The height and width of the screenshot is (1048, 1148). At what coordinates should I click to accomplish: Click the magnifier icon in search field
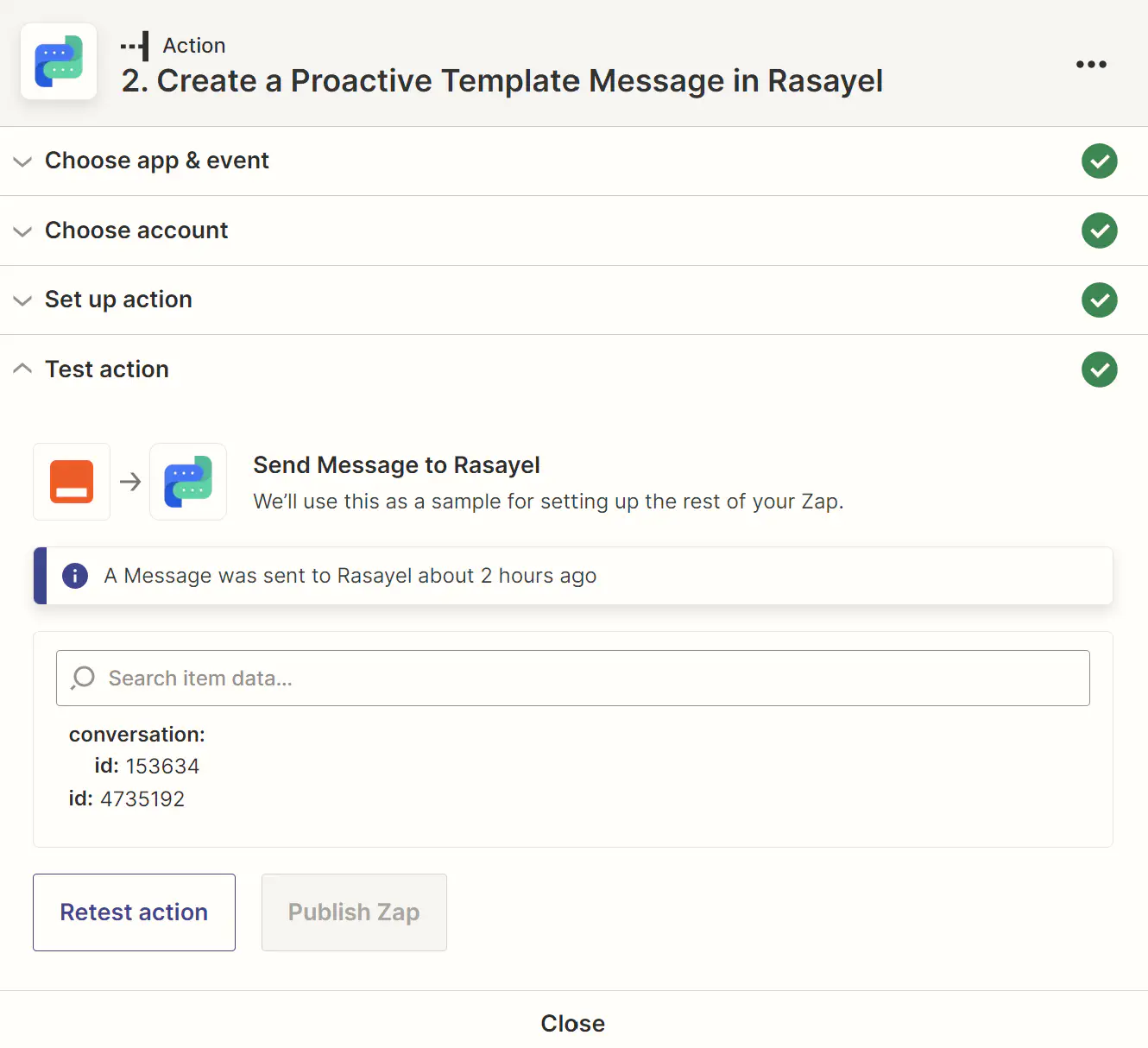click(x=83, y=678)
